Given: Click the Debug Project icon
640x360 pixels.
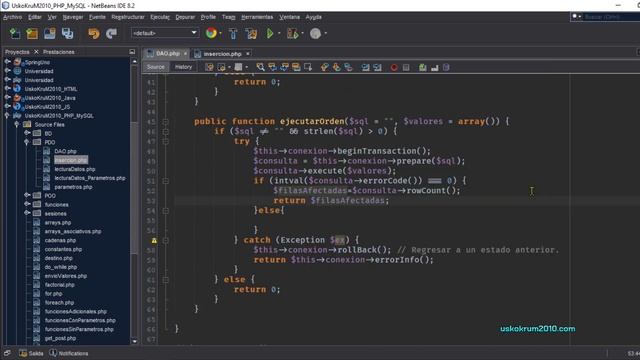Looking at the screenshot, I should tap(292, 33).
